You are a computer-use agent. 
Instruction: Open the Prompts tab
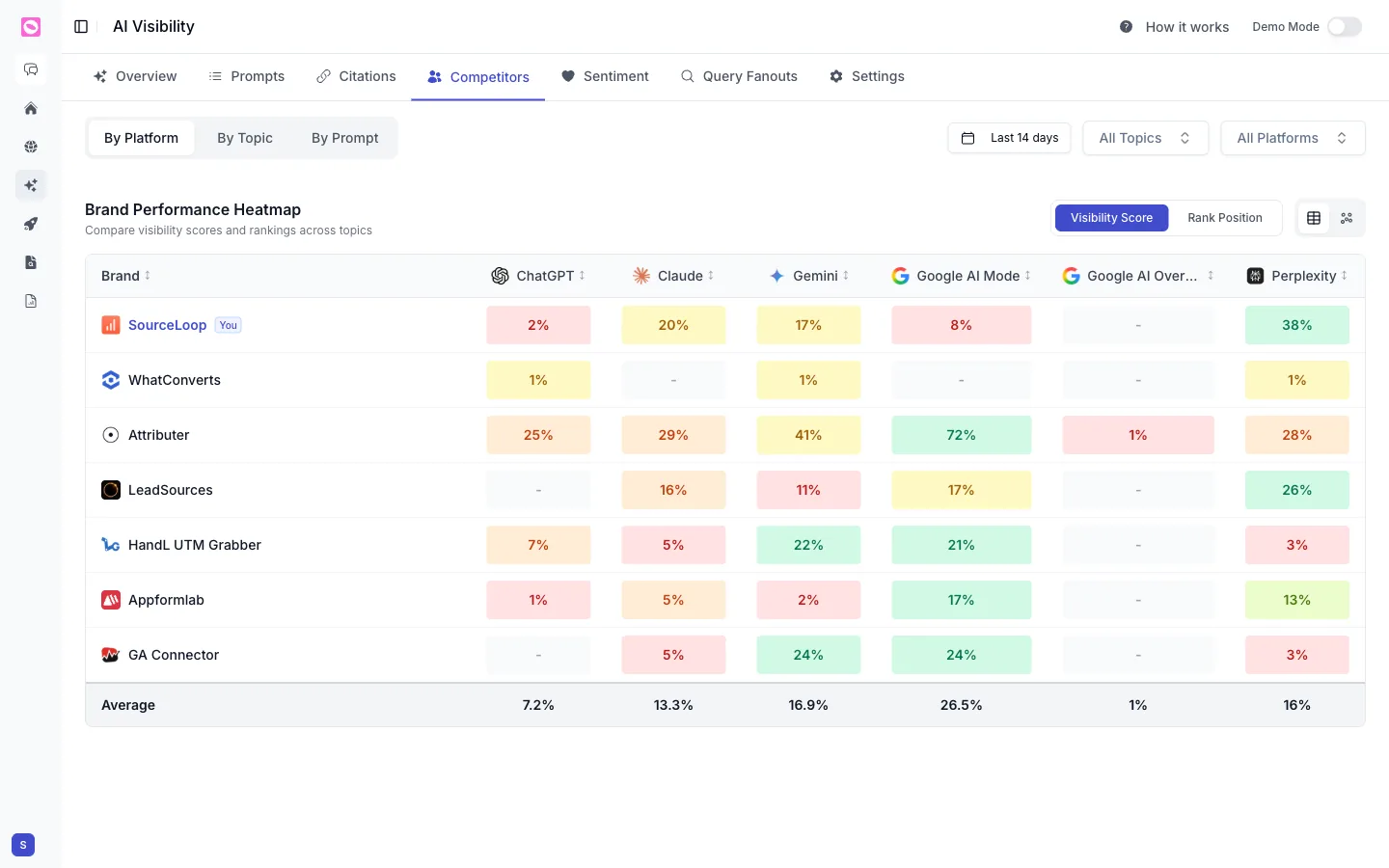coord(247,76)
